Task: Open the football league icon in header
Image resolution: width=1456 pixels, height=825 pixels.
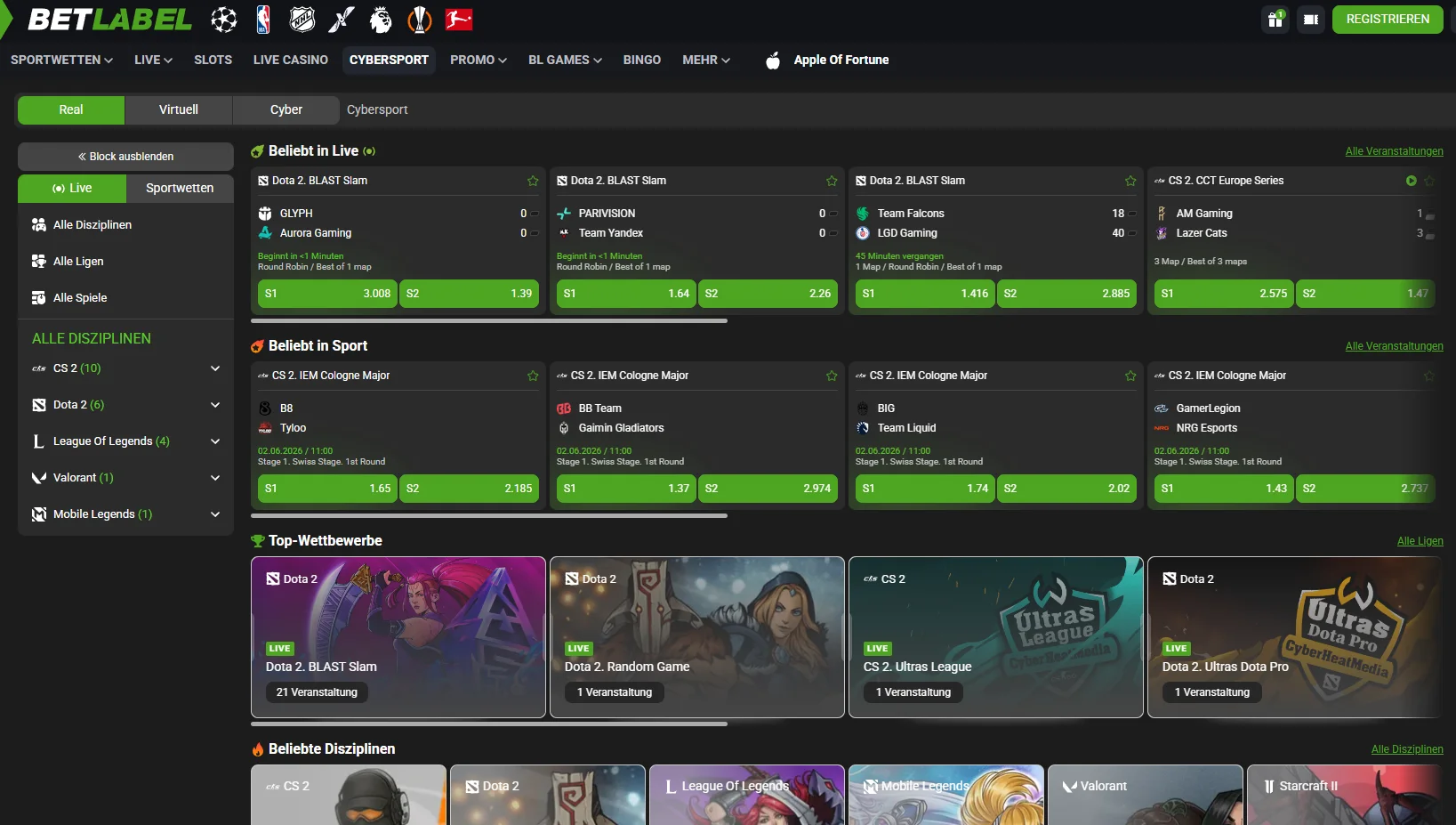Action: click(224, 20)
